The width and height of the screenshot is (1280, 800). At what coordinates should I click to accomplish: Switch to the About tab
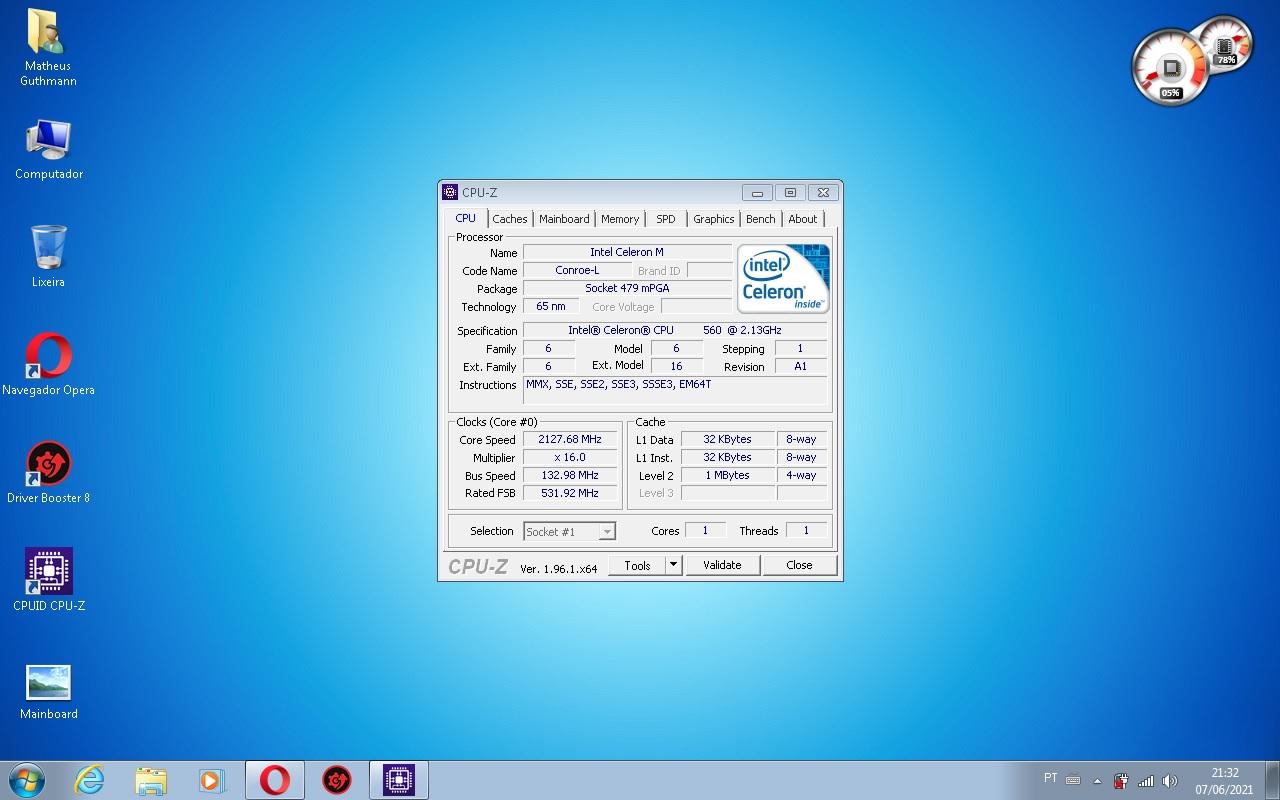(x=803, y=219)
